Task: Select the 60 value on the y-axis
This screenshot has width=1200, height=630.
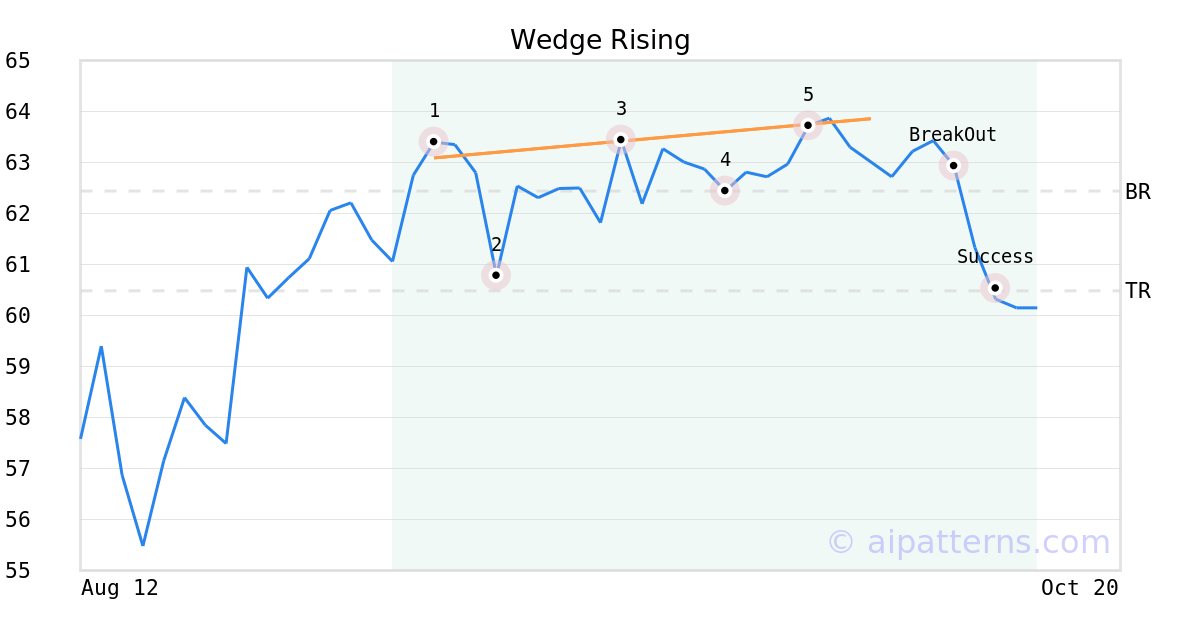Action: pos(18,316)
